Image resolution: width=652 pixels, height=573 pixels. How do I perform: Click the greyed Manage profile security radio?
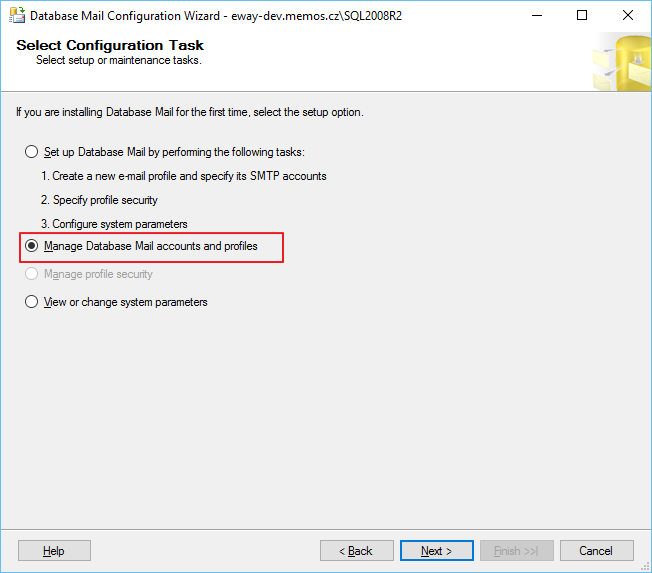click(x=32, y=274)
